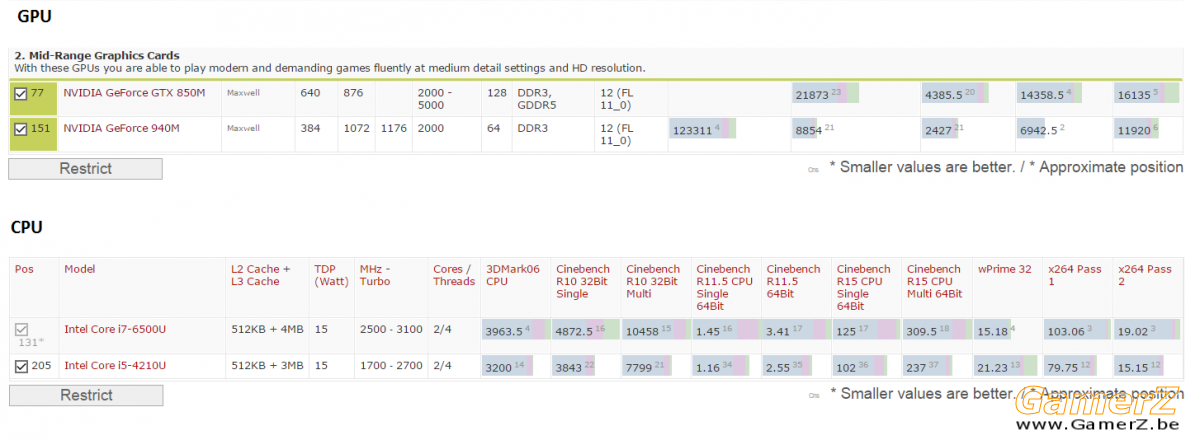Select the 21.23 wPrime result bar
The width and height of the screenshot is (1200, 440).
point(1005,366)
